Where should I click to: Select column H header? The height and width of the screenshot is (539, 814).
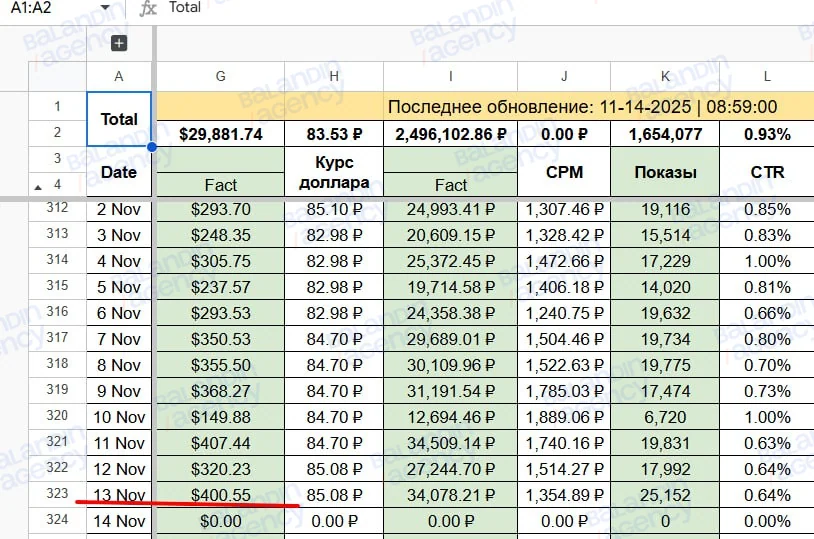click(334, 76)
